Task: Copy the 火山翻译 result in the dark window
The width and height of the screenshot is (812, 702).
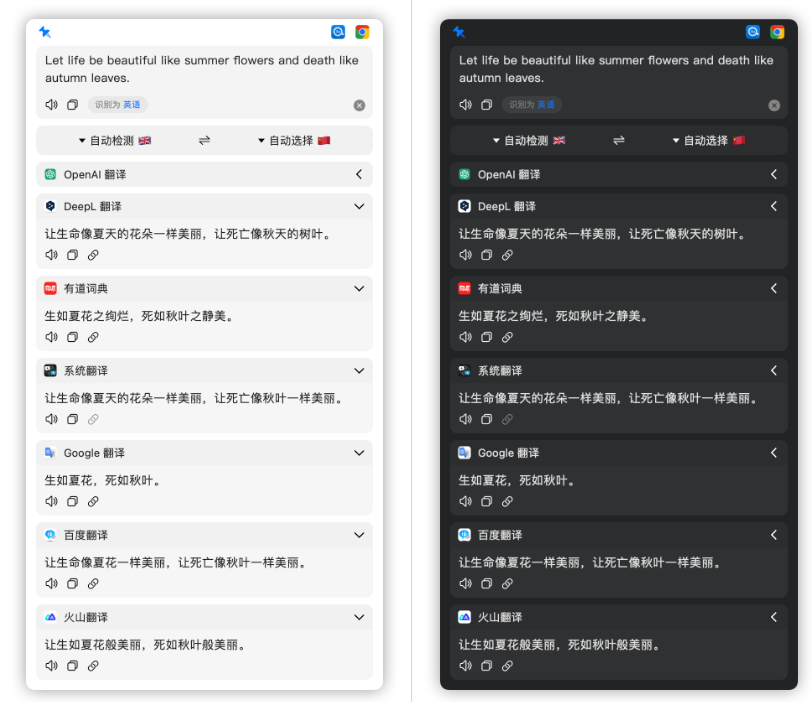Action: pyautogui.click(x=486, y=665)
